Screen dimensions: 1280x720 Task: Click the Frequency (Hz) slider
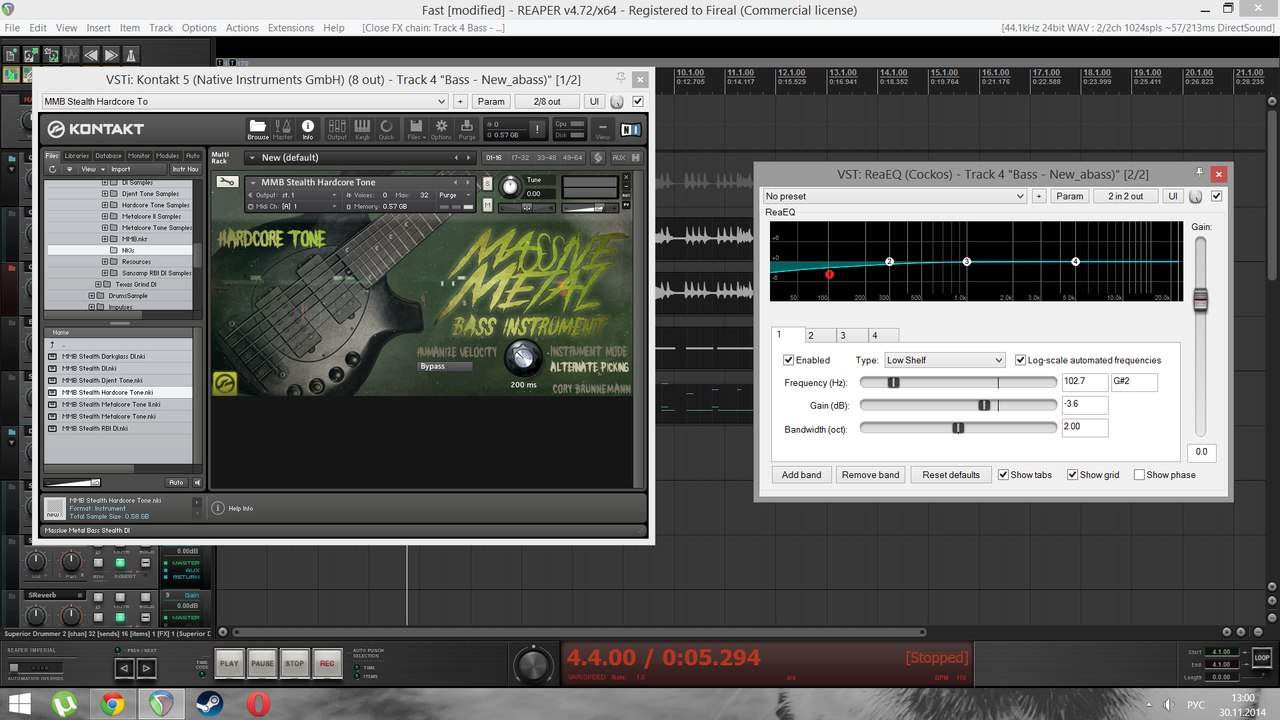click(957, 382)
